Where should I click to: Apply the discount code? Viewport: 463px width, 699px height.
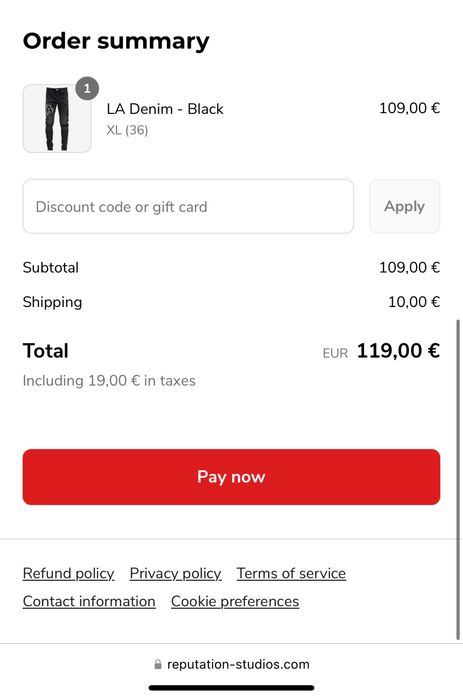coord(405,206)
